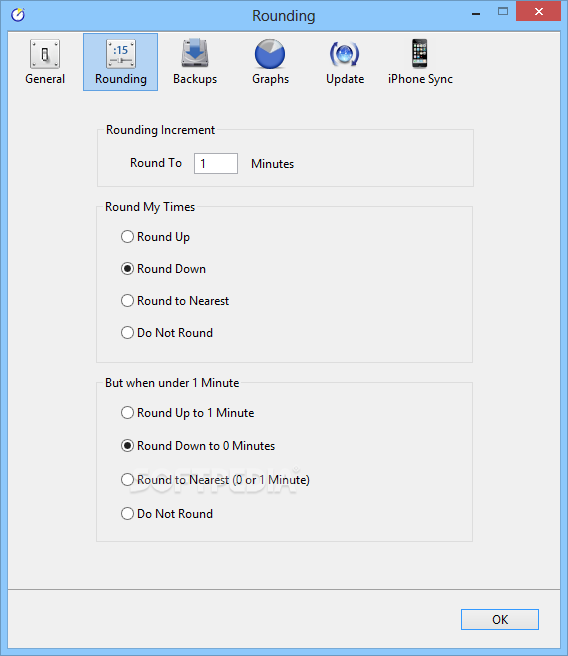568x656 pixels.
Task: Select the Rounding :15 slider icon
Action: [x=120, y=54]
